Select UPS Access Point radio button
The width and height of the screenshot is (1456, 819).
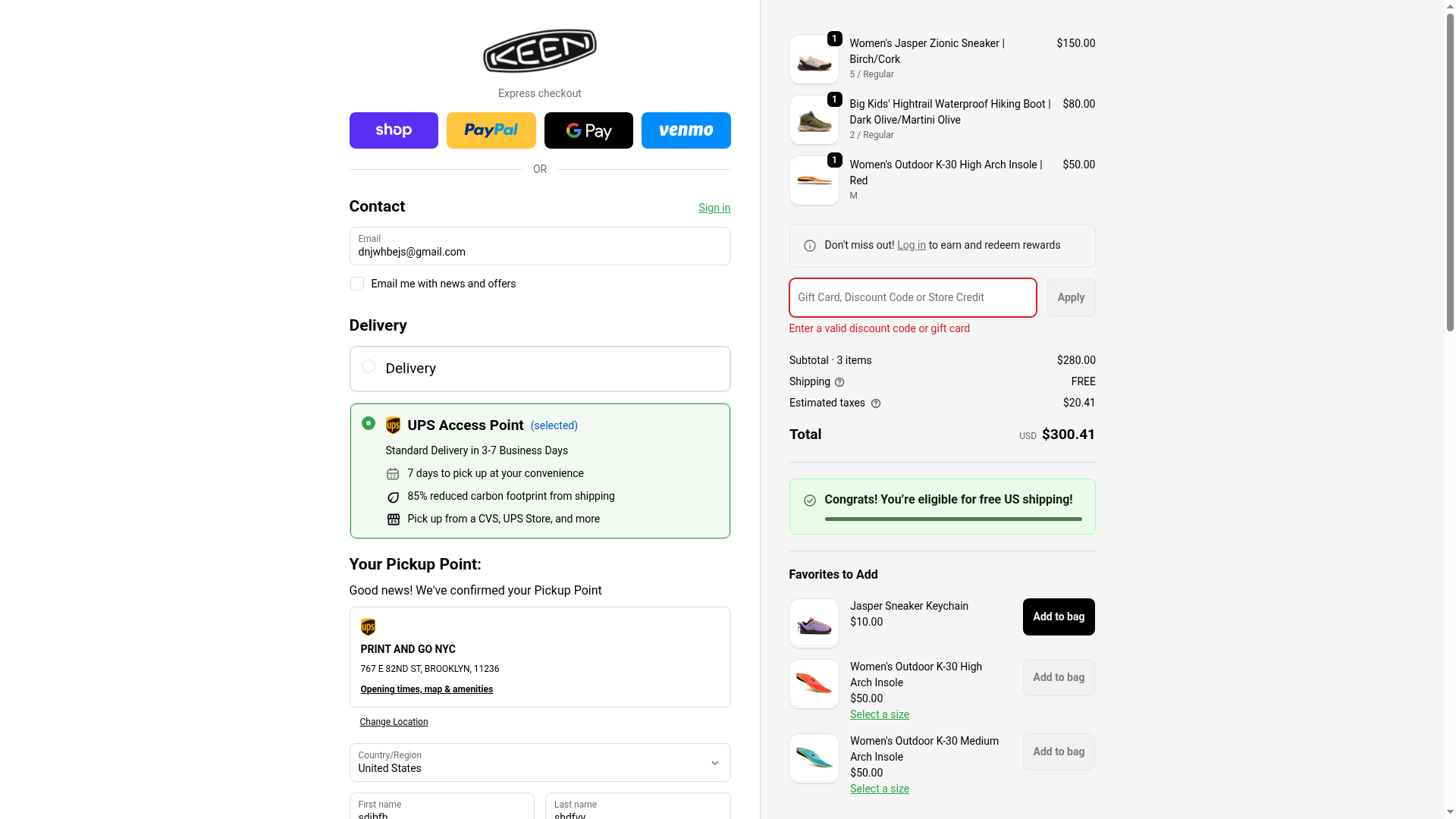tap(369, 423)
